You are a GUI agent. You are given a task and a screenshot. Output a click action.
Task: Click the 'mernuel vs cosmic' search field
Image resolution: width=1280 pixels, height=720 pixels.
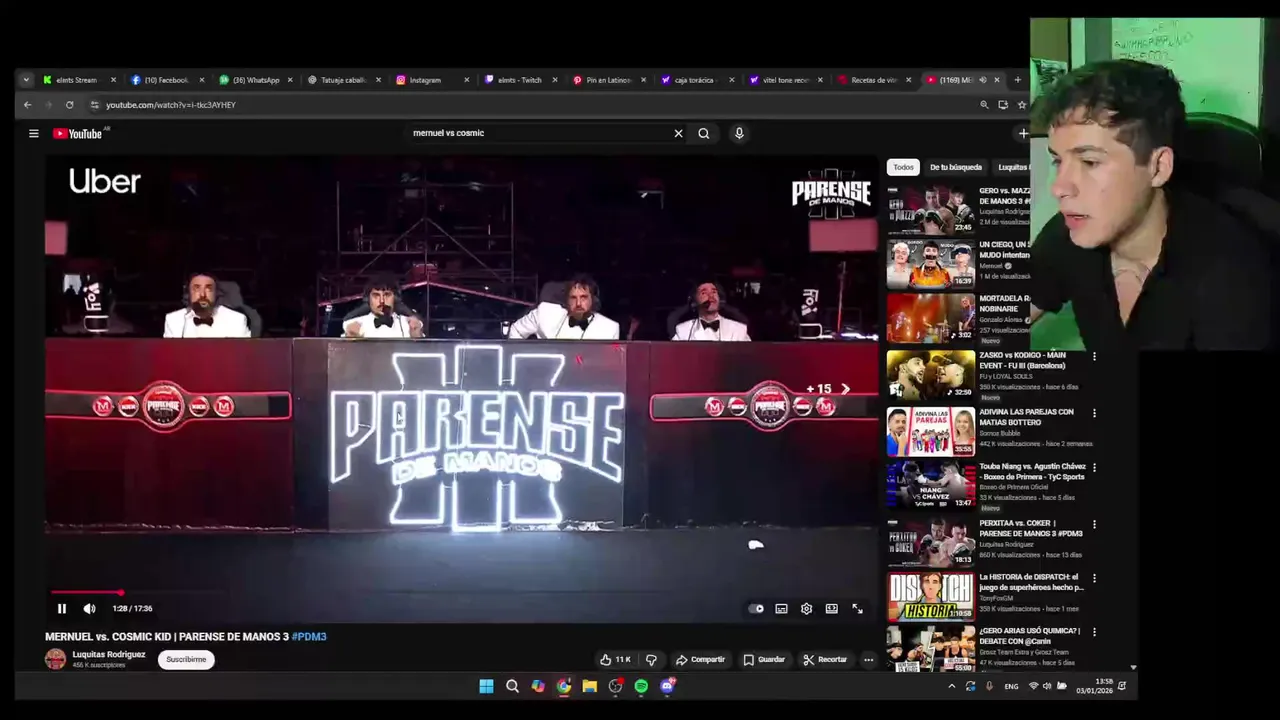(540, 133)
